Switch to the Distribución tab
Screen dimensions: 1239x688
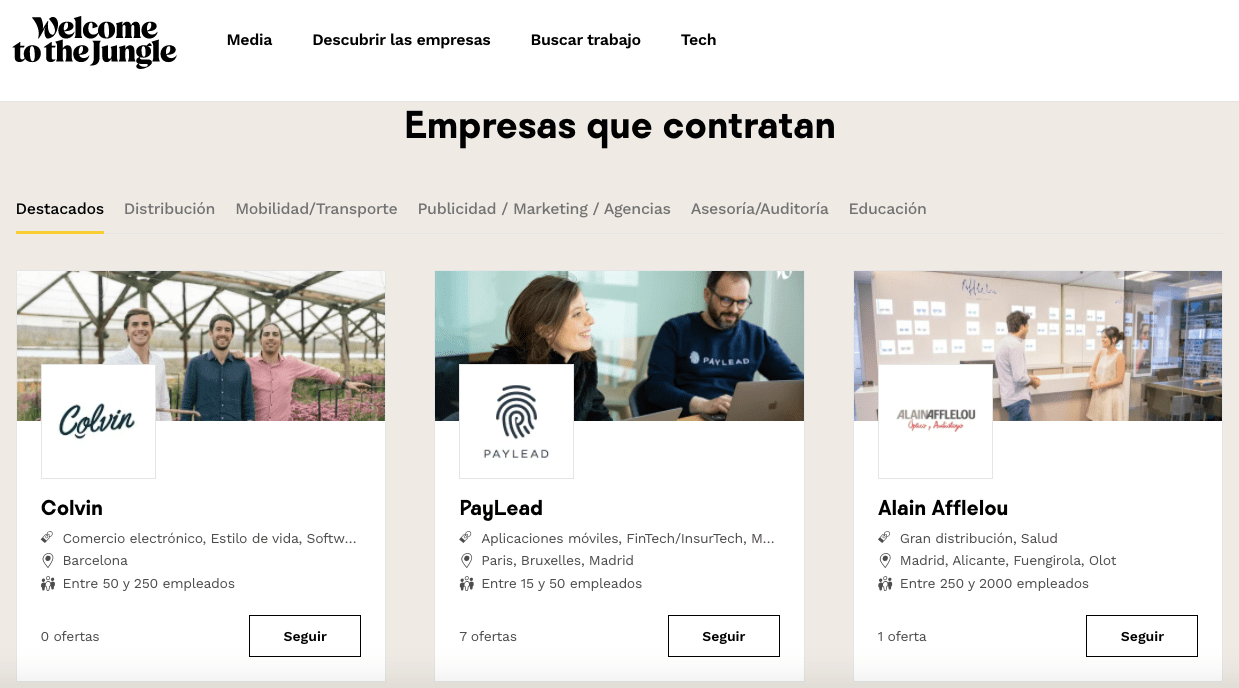click(x=169, y=209)
